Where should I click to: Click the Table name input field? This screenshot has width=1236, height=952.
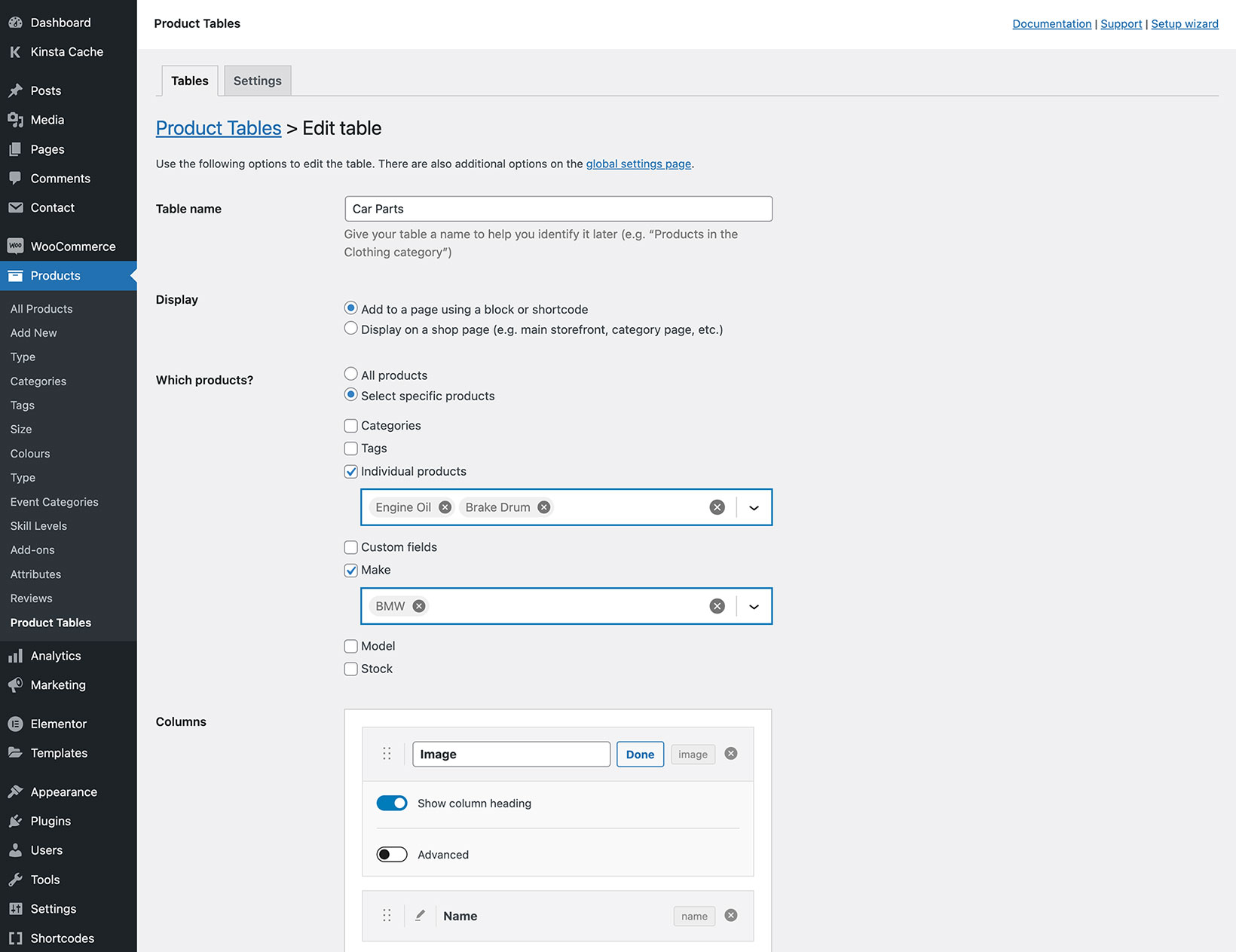[x=558, y=209]
